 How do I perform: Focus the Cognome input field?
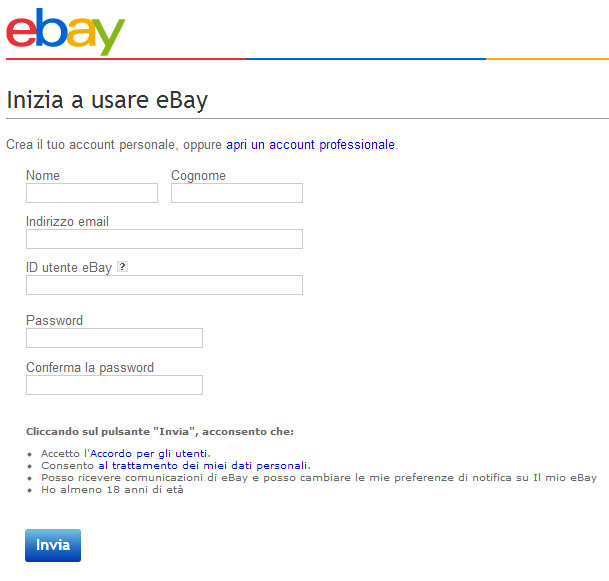click(x=237, y=193)
